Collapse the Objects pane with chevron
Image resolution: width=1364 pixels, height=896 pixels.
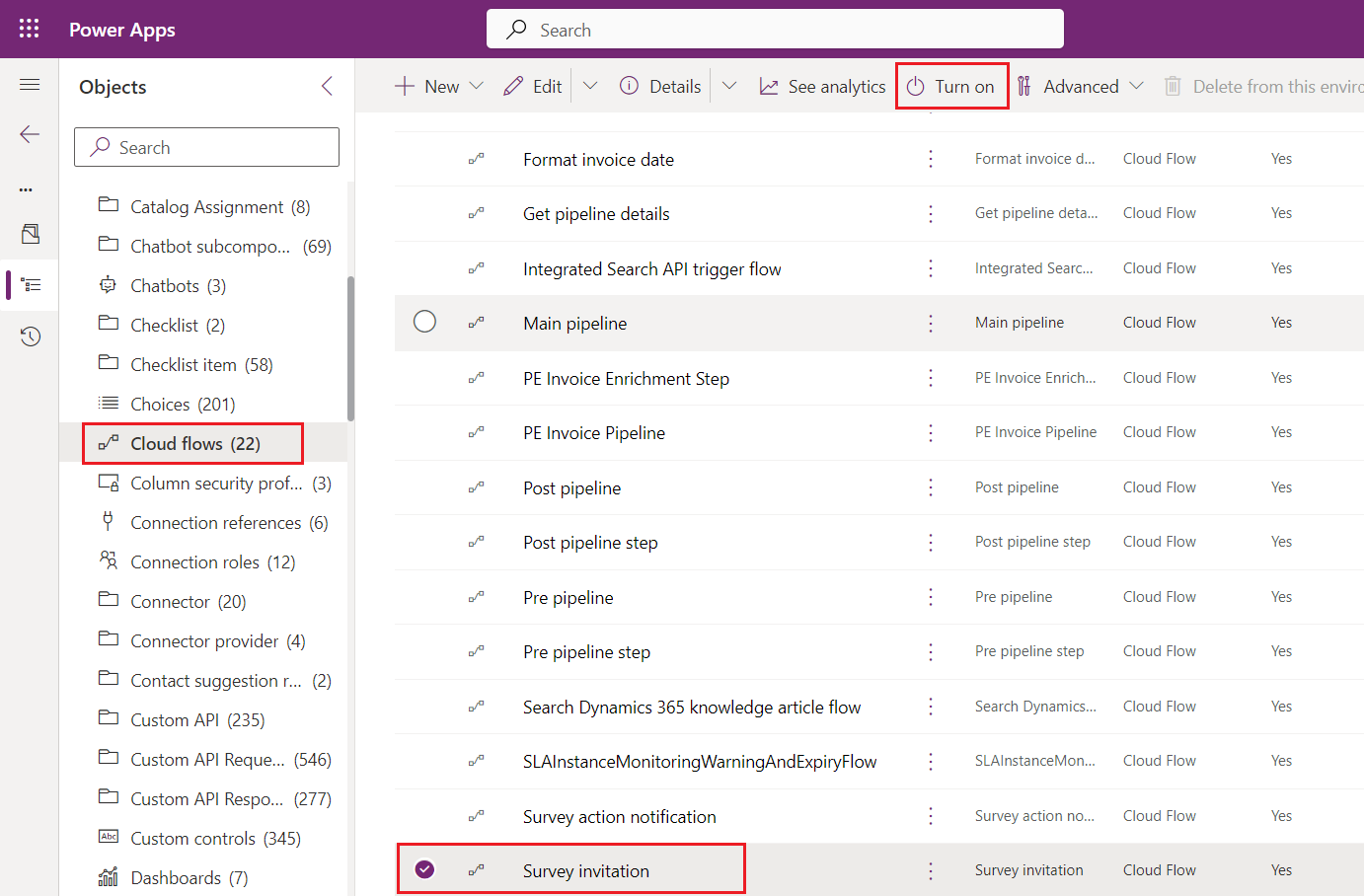point(327,87)
